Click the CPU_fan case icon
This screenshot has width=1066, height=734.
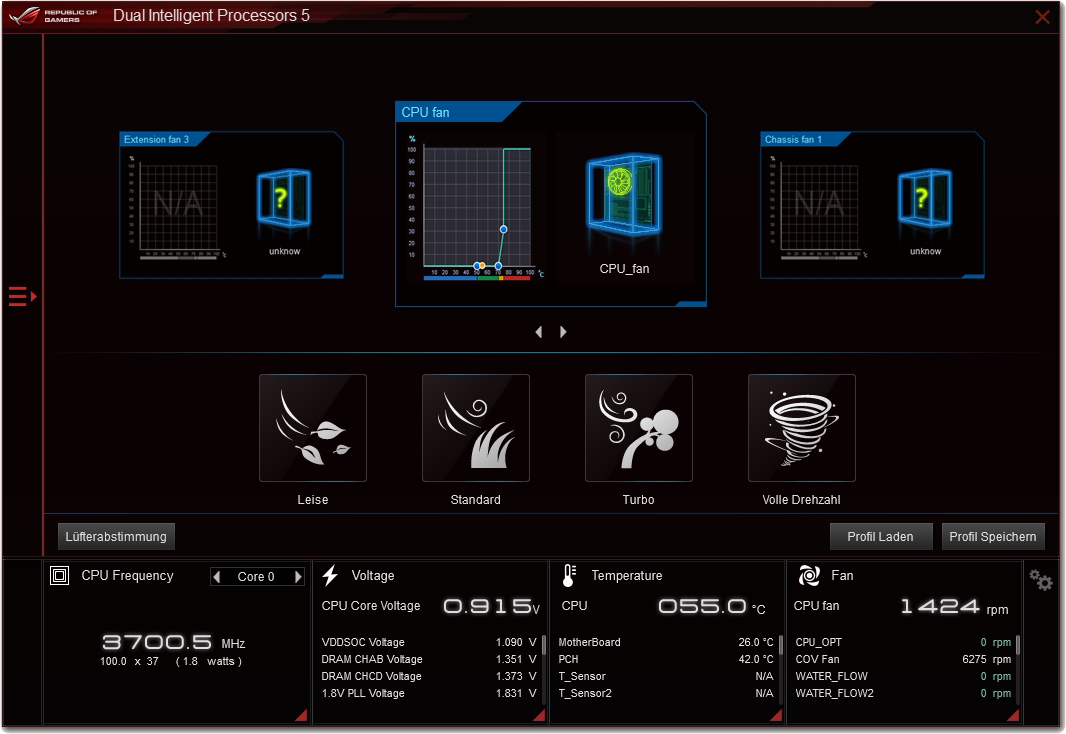click(x=624, y=194)
